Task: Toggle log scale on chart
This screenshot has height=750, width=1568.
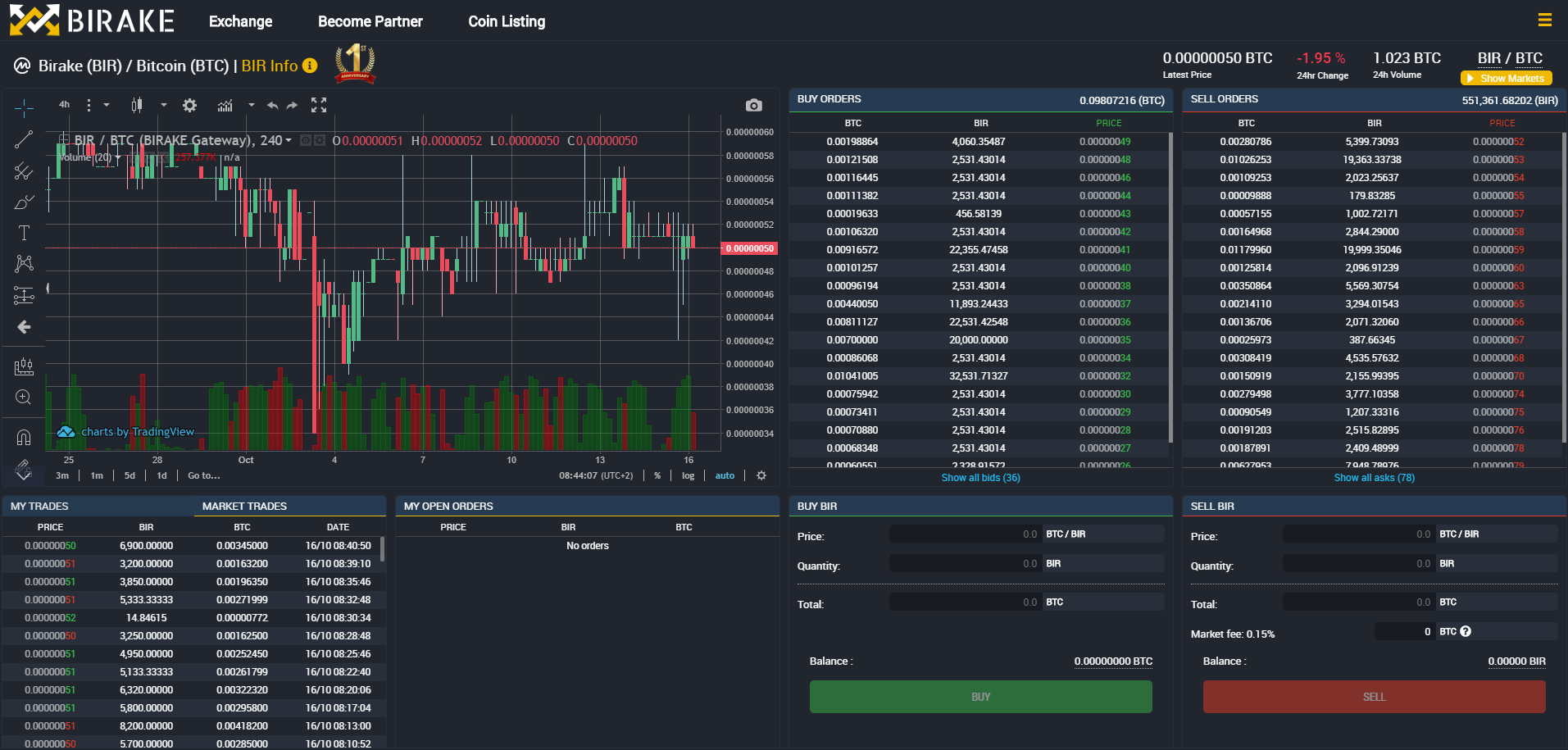Action: click(688, 475)
